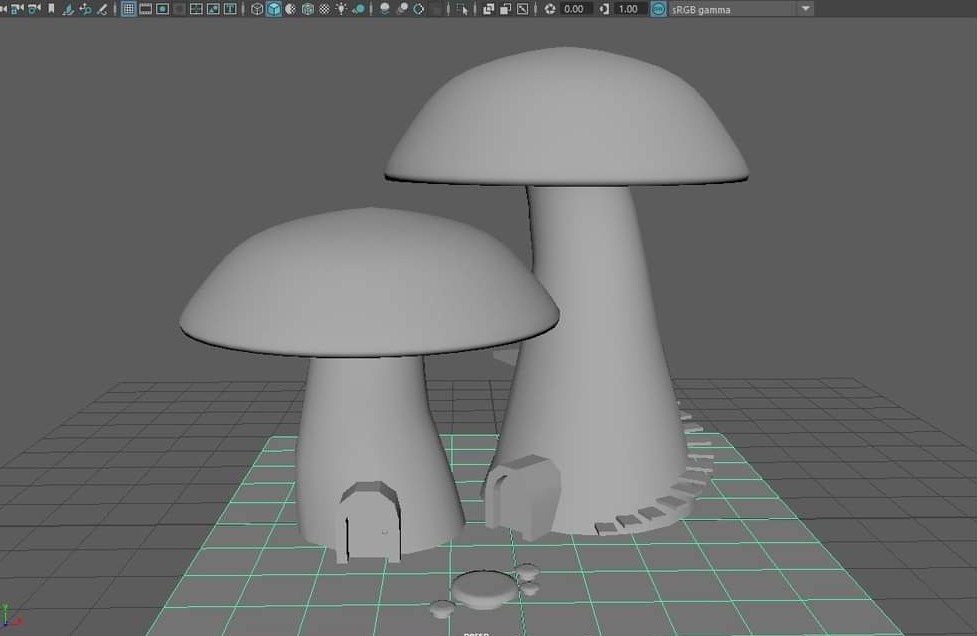The width and height of the screenshot is (977, 636).
Task: Click the Isolate Select icon
Action: [x=462, y=9]
